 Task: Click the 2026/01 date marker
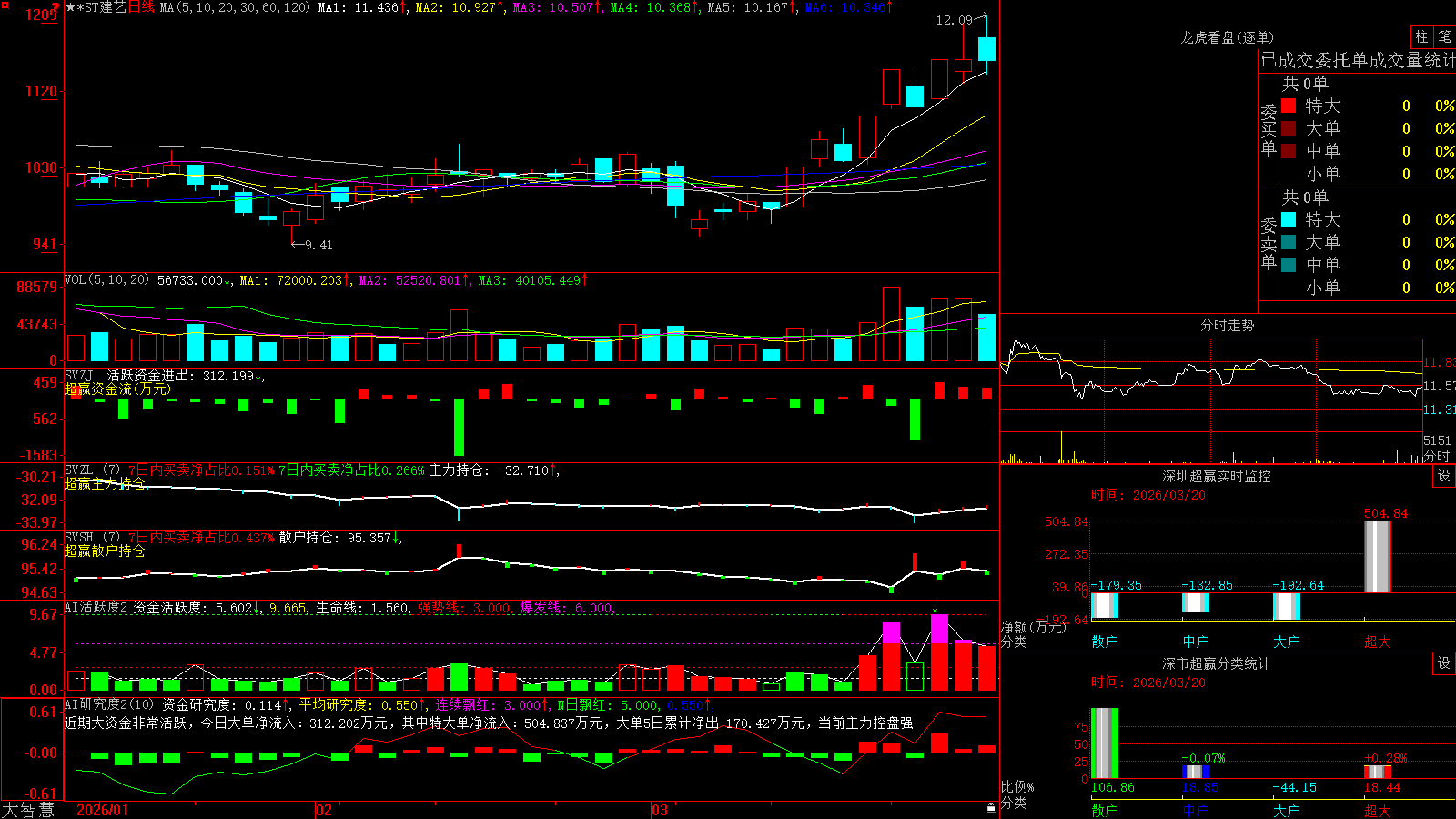coord(103,810)
